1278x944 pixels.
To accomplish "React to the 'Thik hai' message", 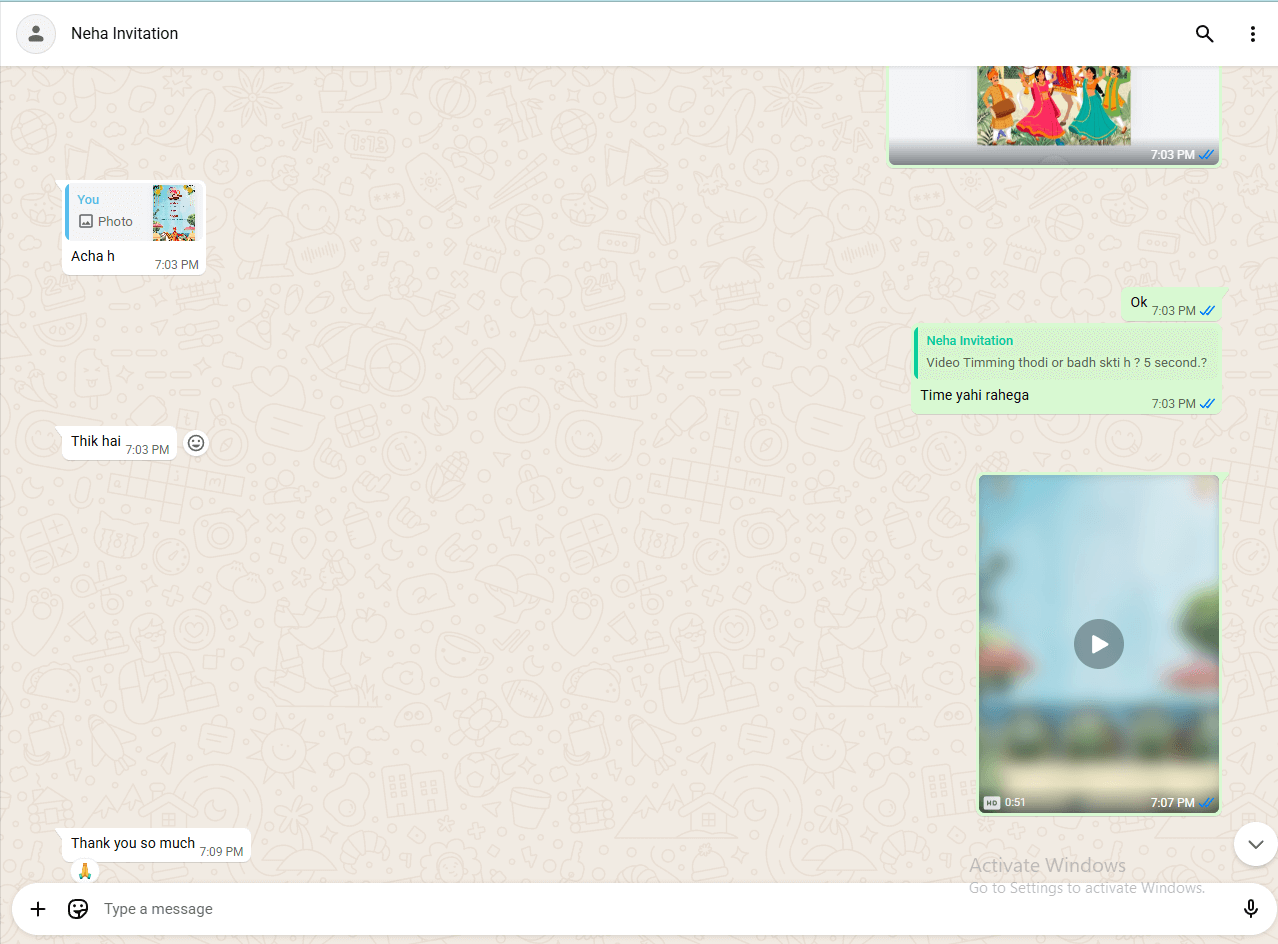I will pos(196,443).
